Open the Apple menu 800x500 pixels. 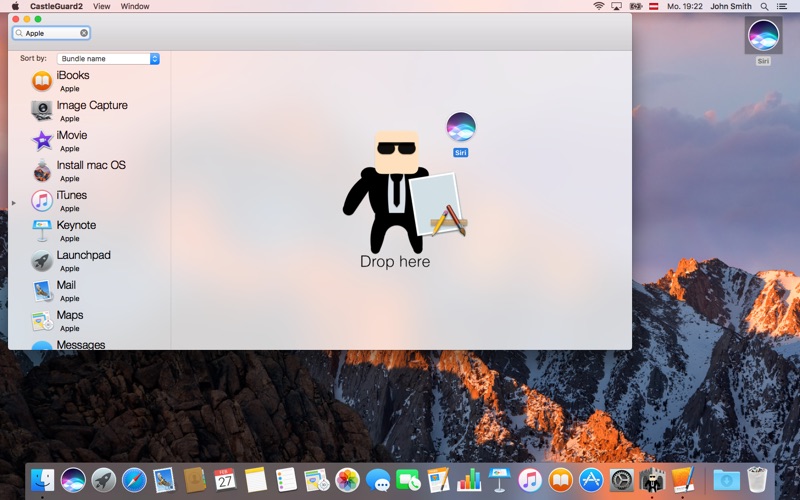click(15, 6)
